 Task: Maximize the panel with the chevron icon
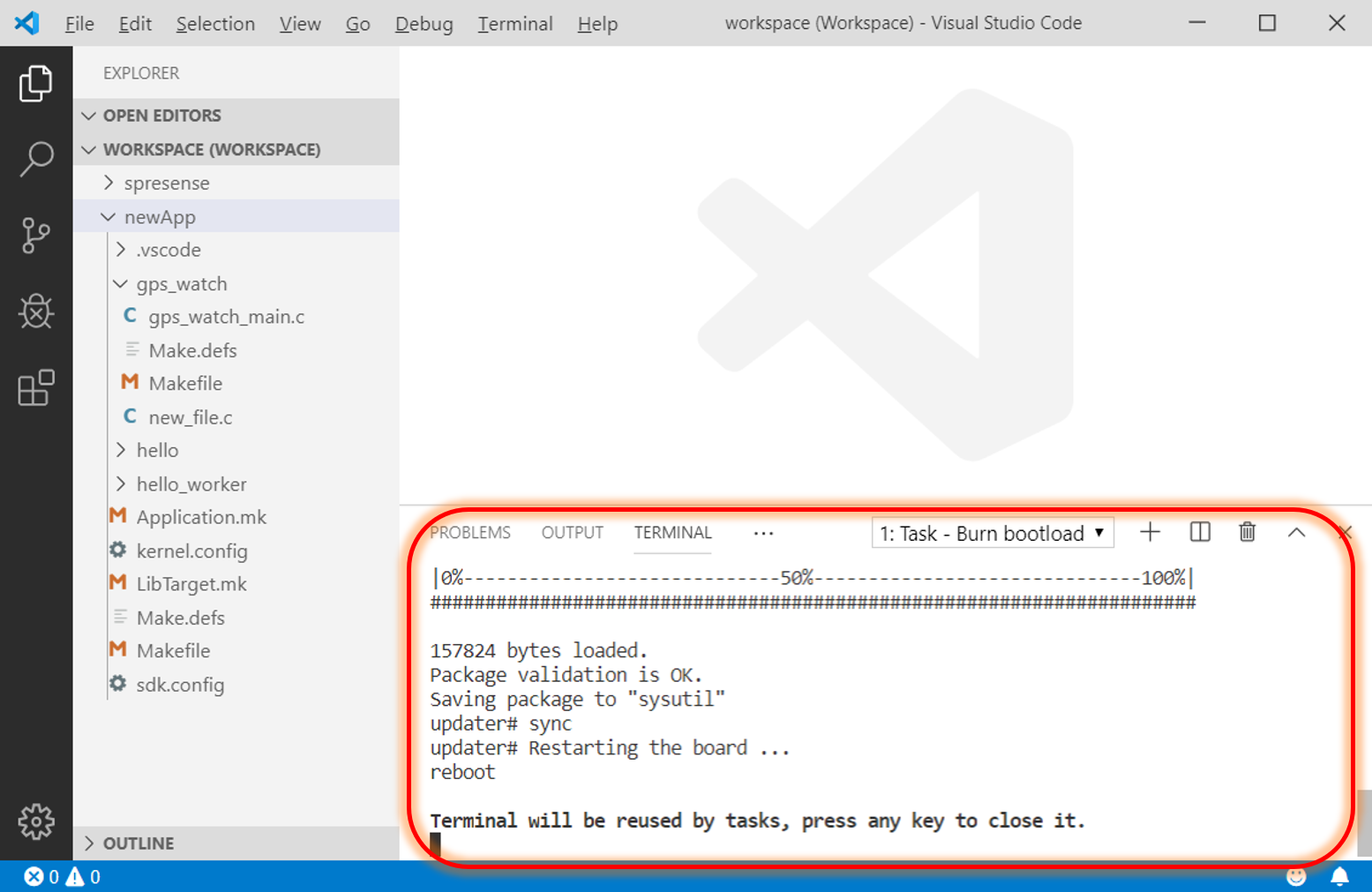(1296, 532)
